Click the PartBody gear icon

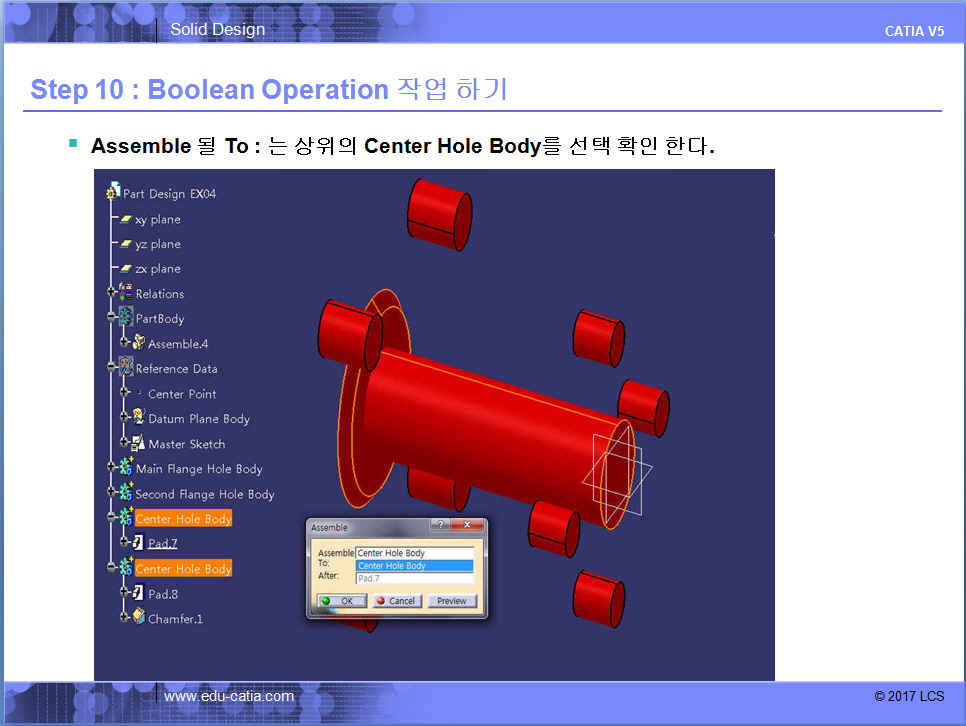126,319
